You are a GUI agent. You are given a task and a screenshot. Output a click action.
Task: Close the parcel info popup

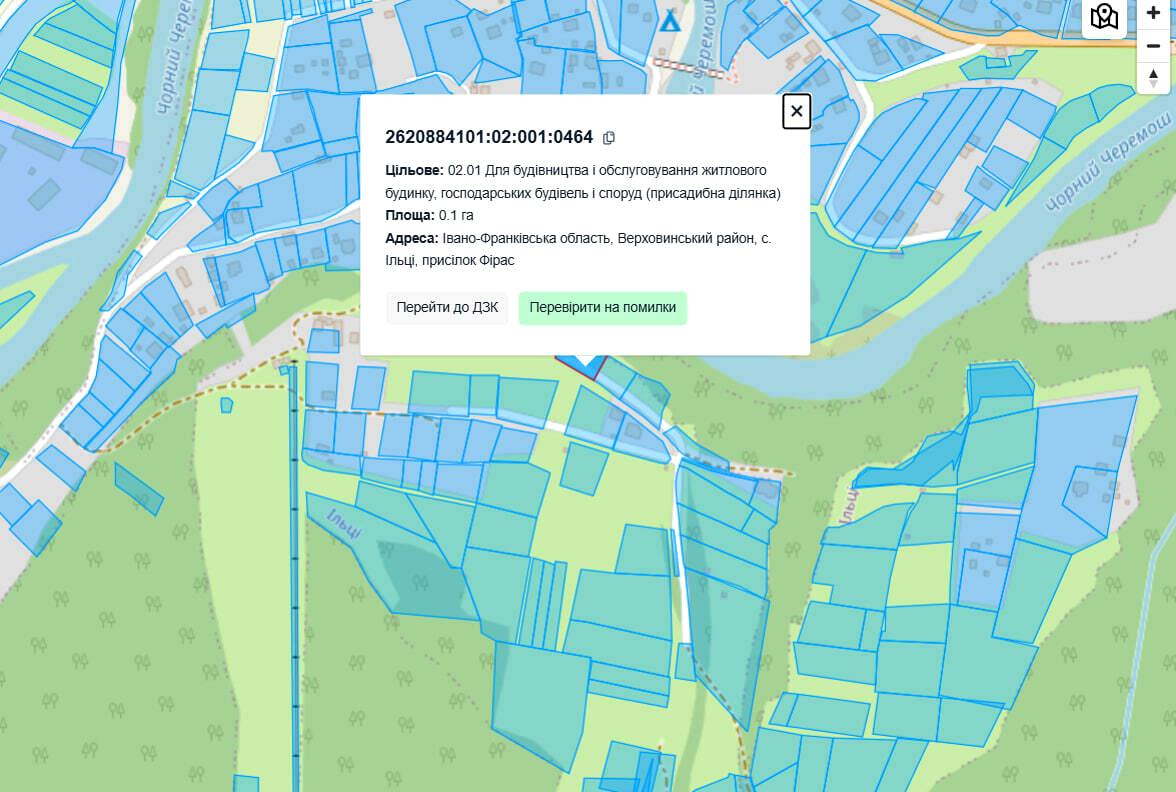coord(796,111)
